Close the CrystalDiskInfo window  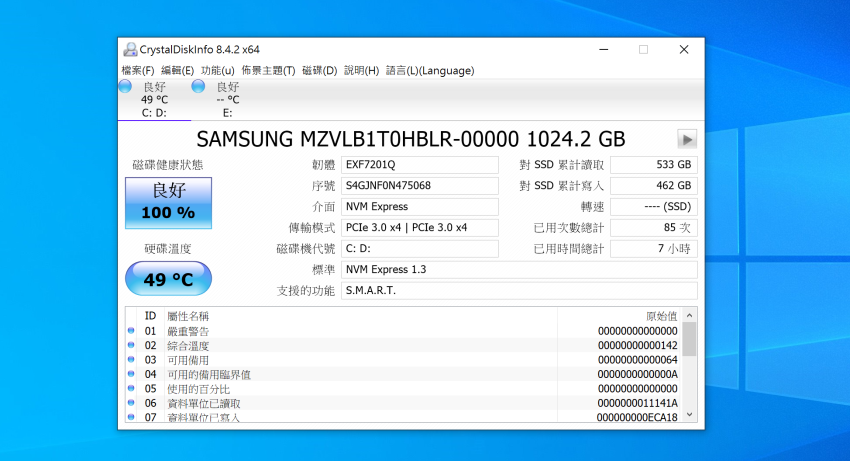click(x=684, y=49)
